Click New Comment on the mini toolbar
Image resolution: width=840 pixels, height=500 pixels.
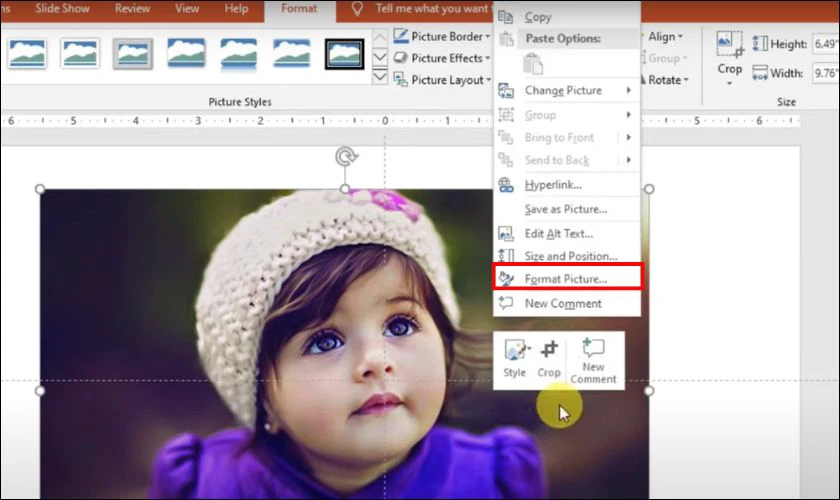tap(594, 361)
